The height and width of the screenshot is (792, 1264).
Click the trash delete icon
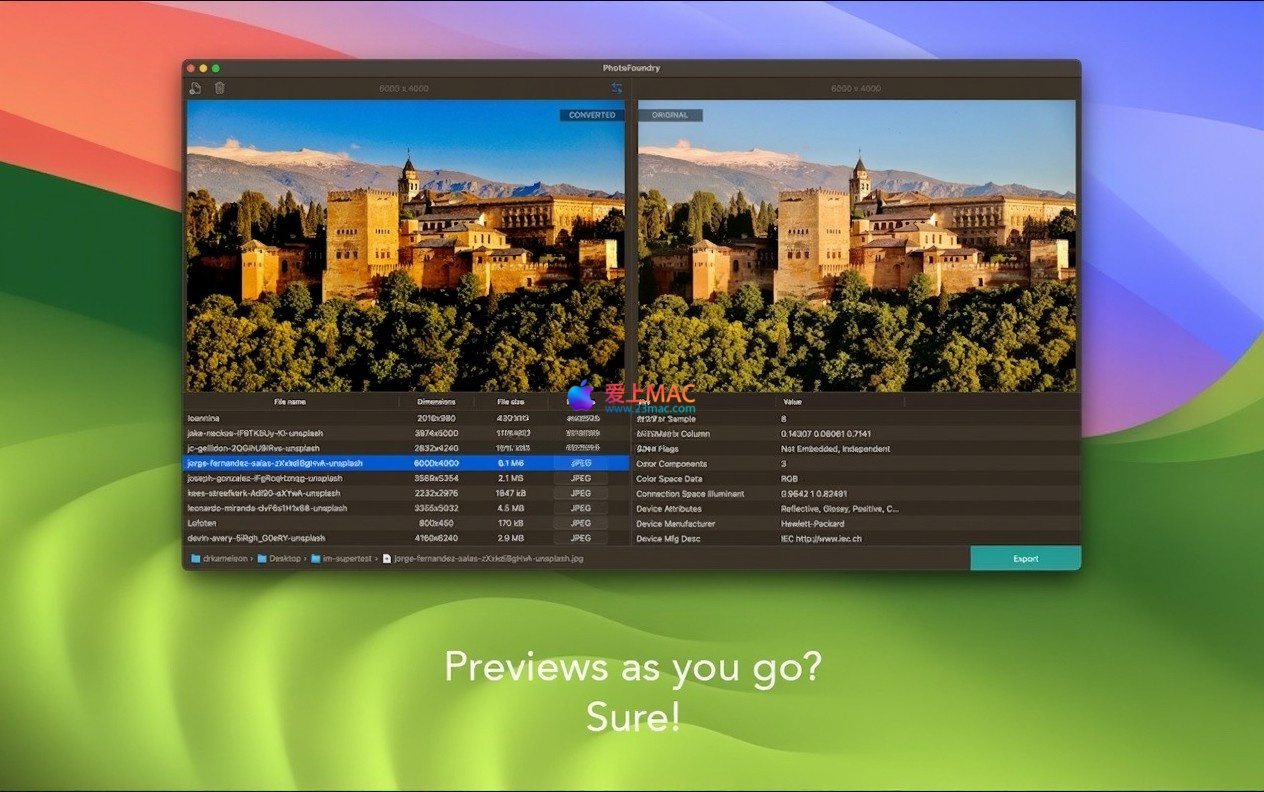tap(220, 88)
